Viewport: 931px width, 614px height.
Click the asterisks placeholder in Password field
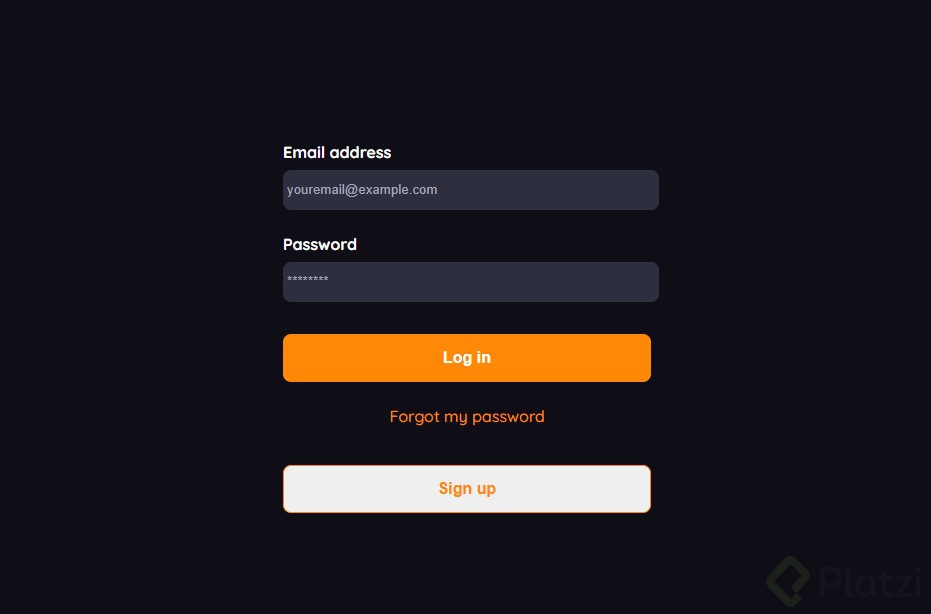308,281
